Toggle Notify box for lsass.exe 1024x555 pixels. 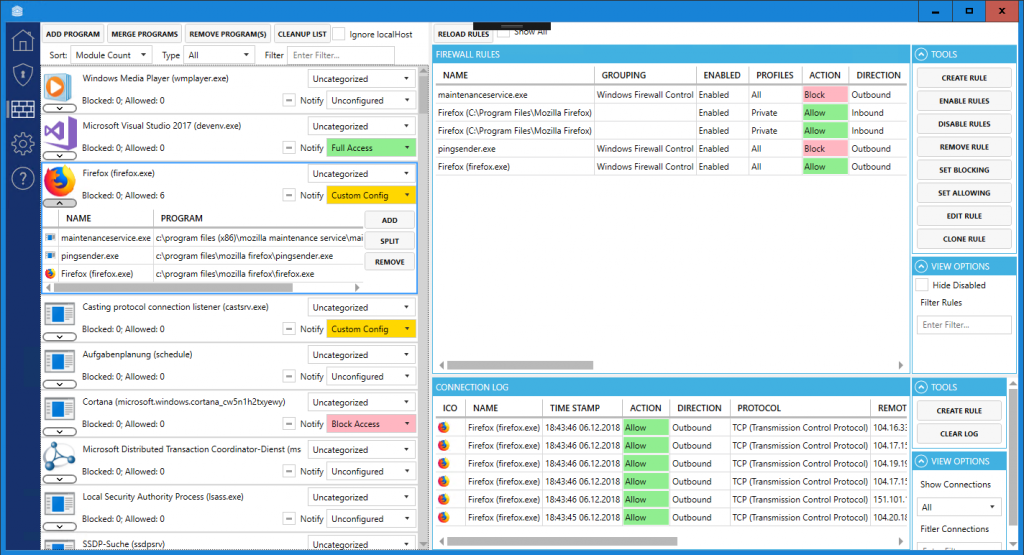(289, 519)
